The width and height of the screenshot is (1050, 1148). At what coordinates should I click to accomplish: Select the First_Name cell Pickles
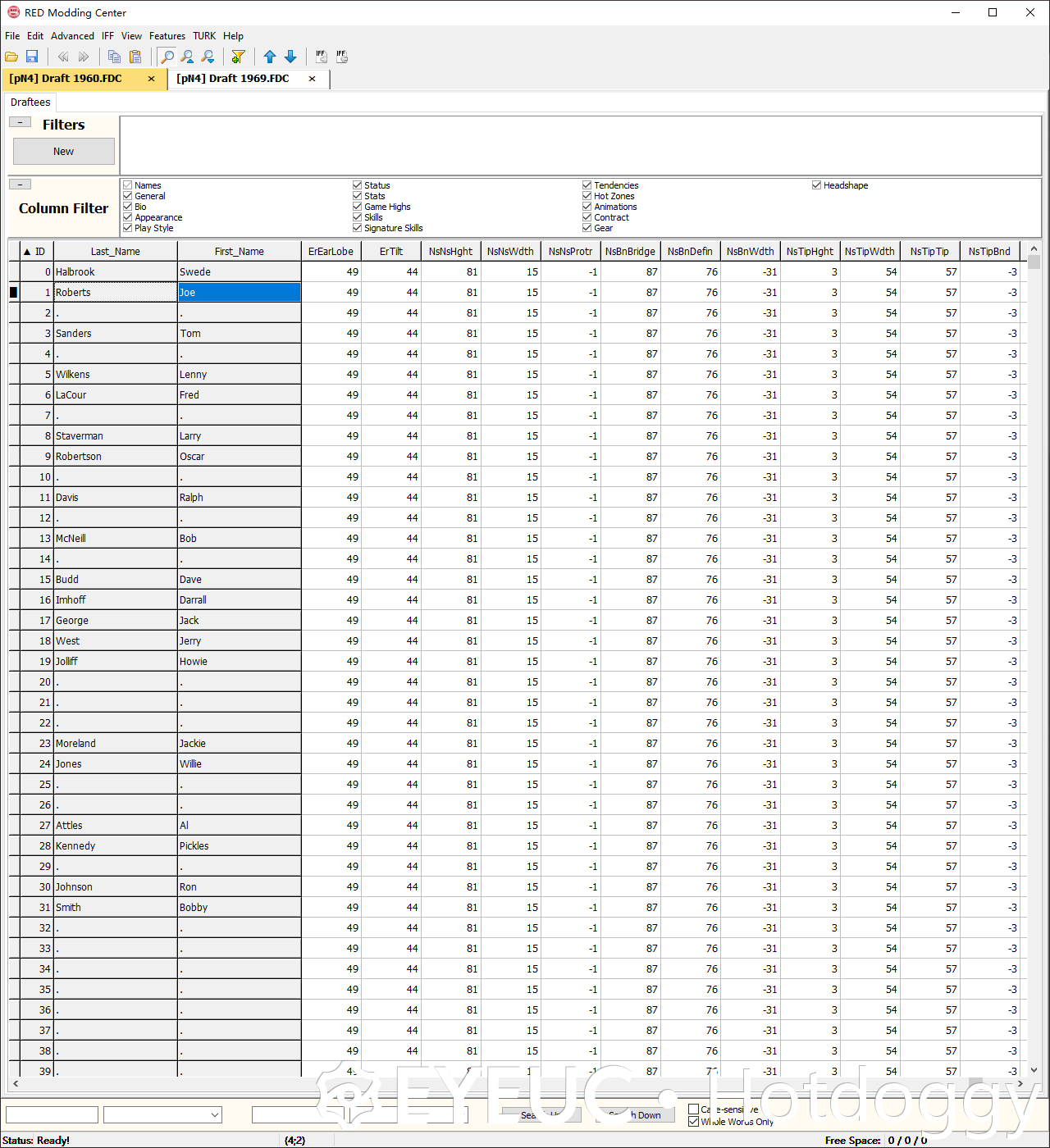coord(240,846)
